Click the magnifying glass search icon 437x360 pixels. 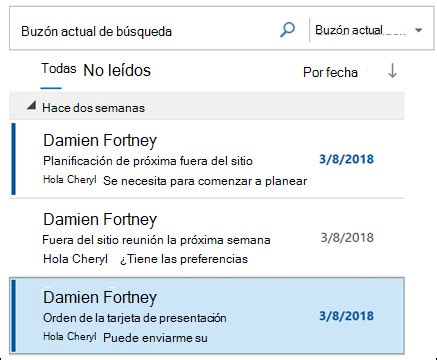click(287, 30)
